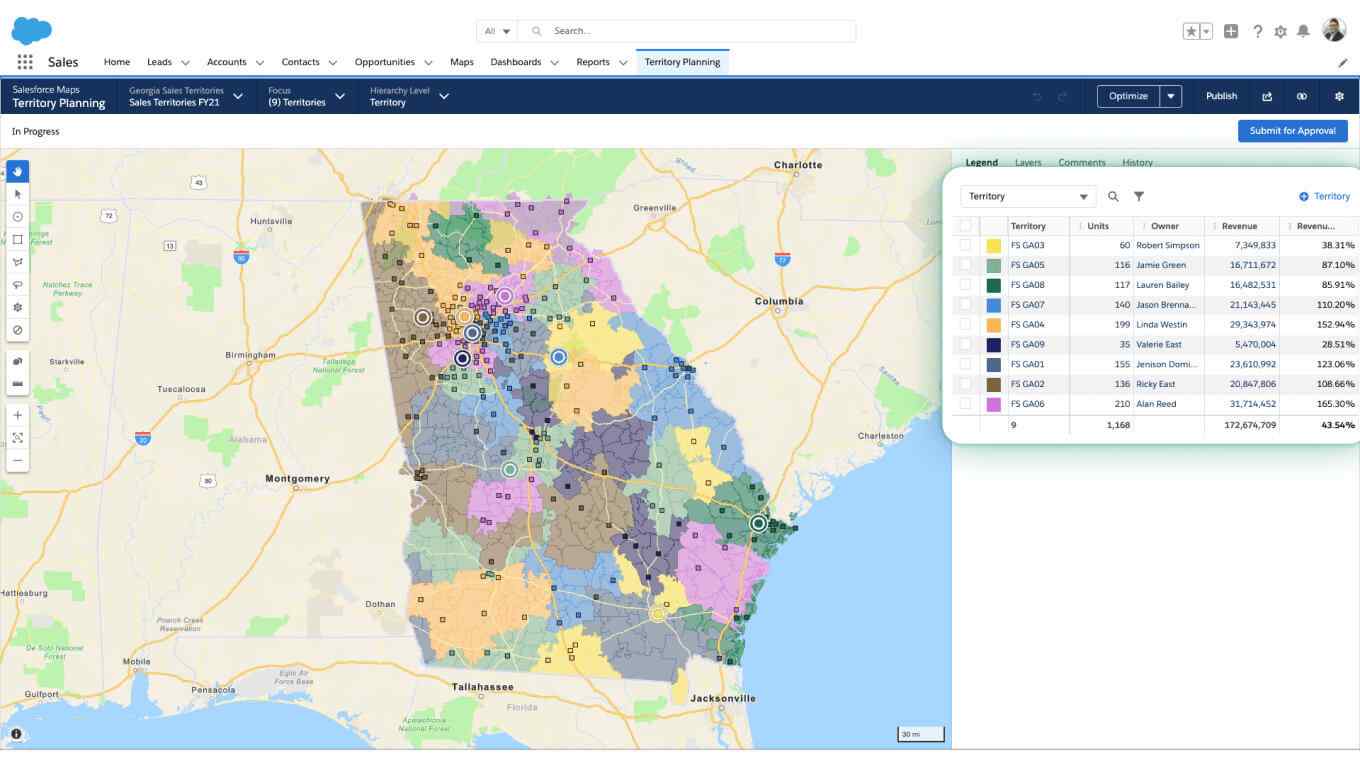Click the Publish button

click(x=1221, y=96)
